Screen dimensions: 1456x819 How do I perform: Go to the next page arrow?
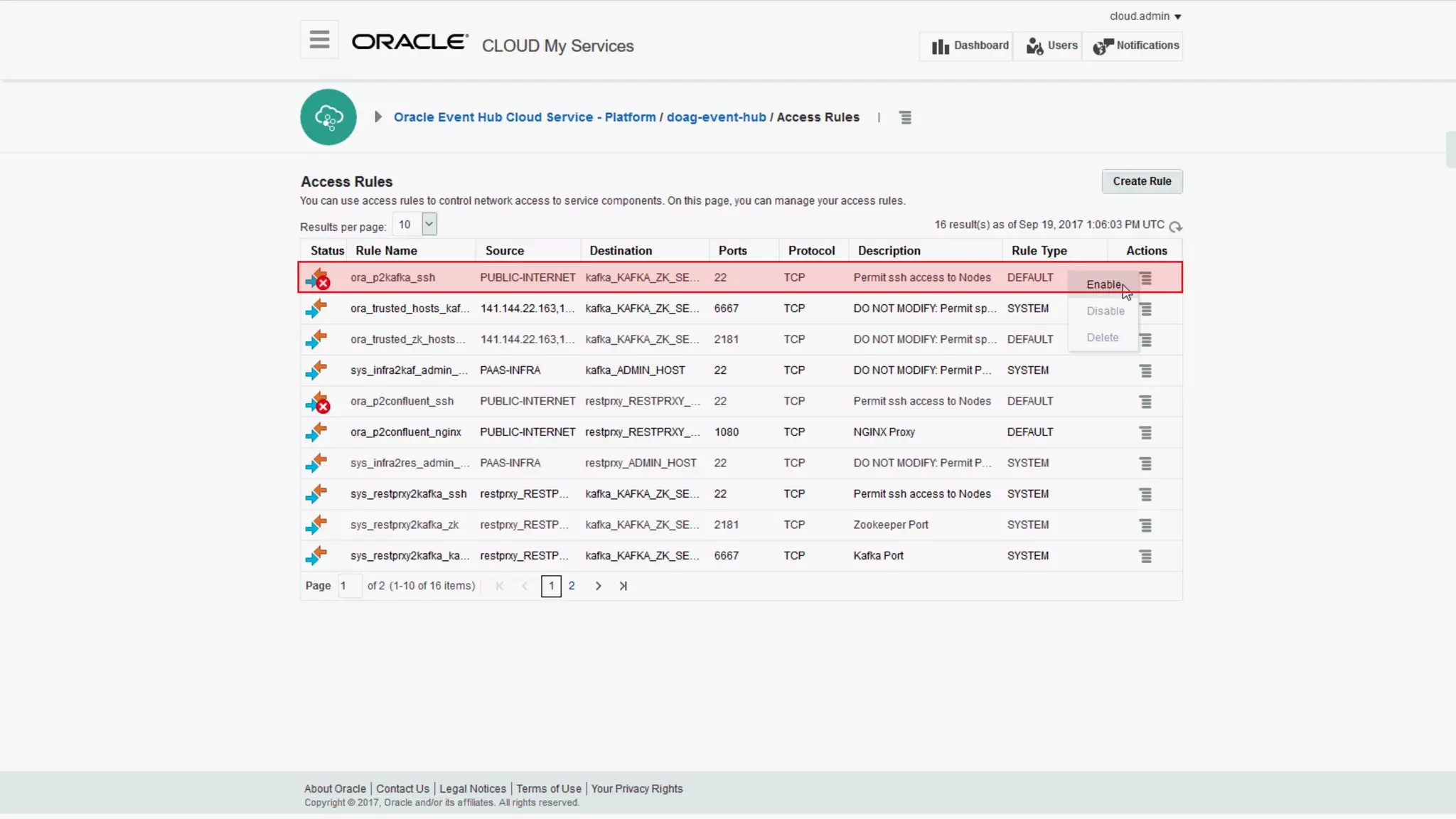click(x=598, y=586)
